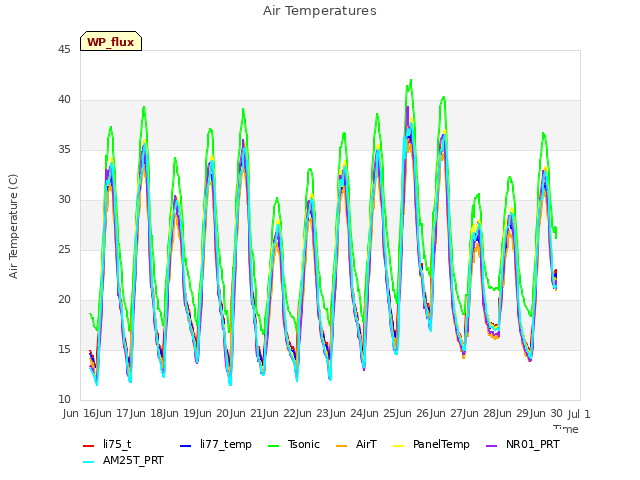Click the Tsonic peak above 40 on 25Jun
Image resolution: width=640 pixels, height=480 pixels.
pos(411,80)
